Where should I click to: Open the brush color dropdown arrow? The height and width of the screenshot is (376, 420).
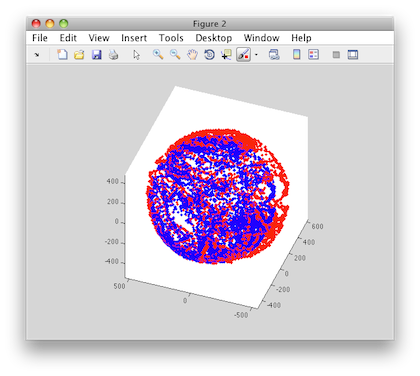256,55
